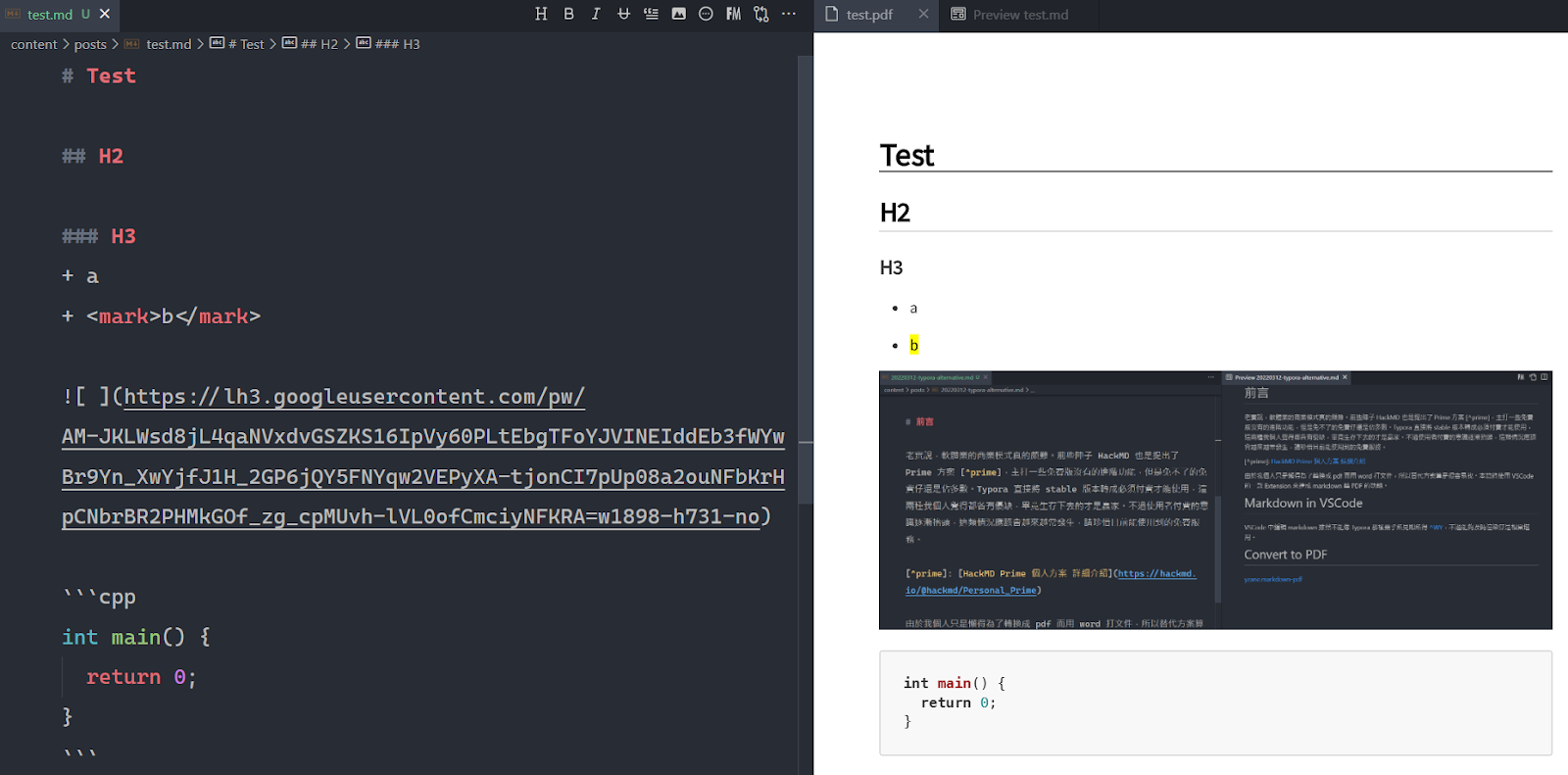Click the '# Test' heading line in editor

(99, 76)
